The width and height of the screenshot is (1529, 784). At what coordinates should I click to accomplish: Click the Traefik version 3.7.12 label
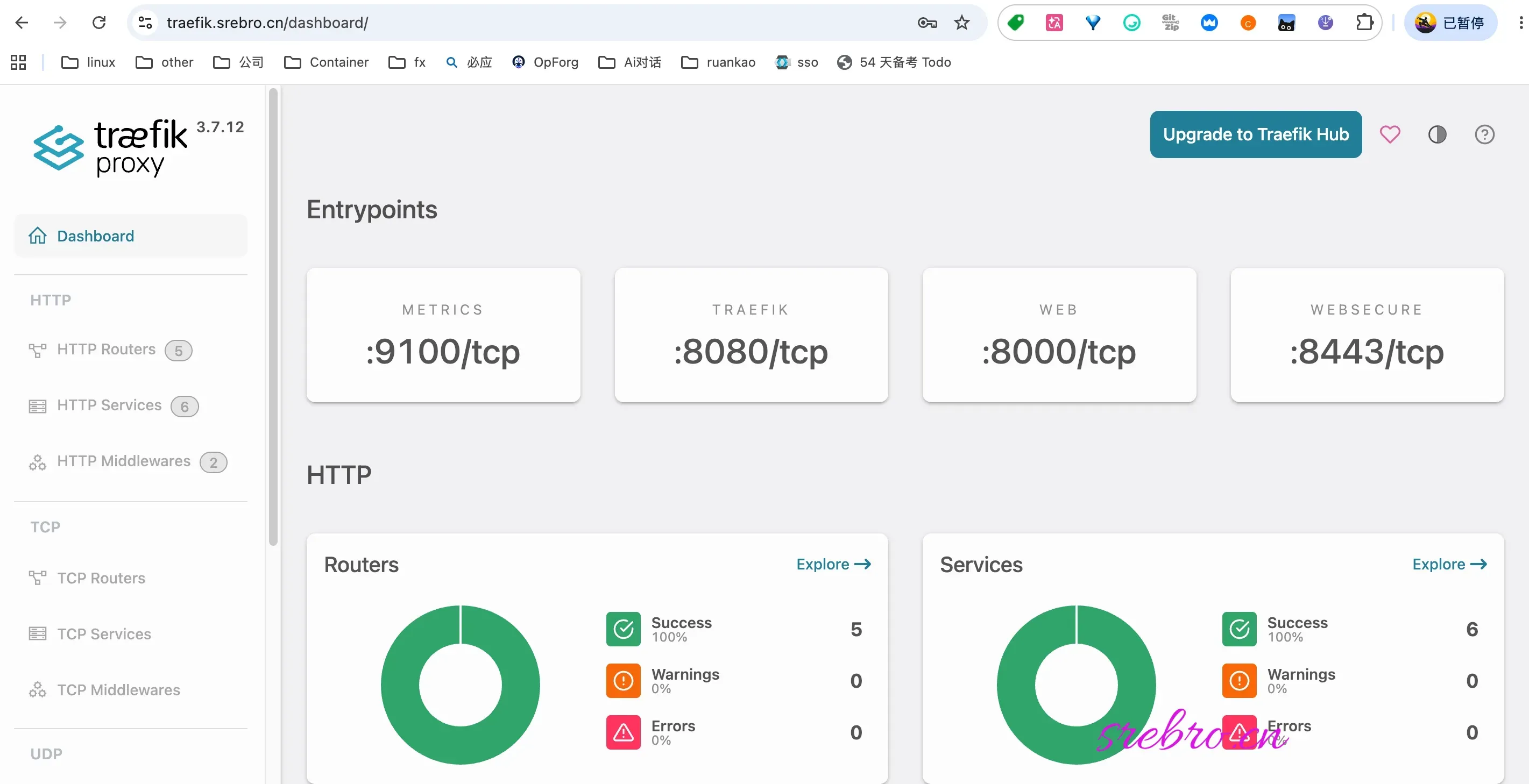[220, 127]
